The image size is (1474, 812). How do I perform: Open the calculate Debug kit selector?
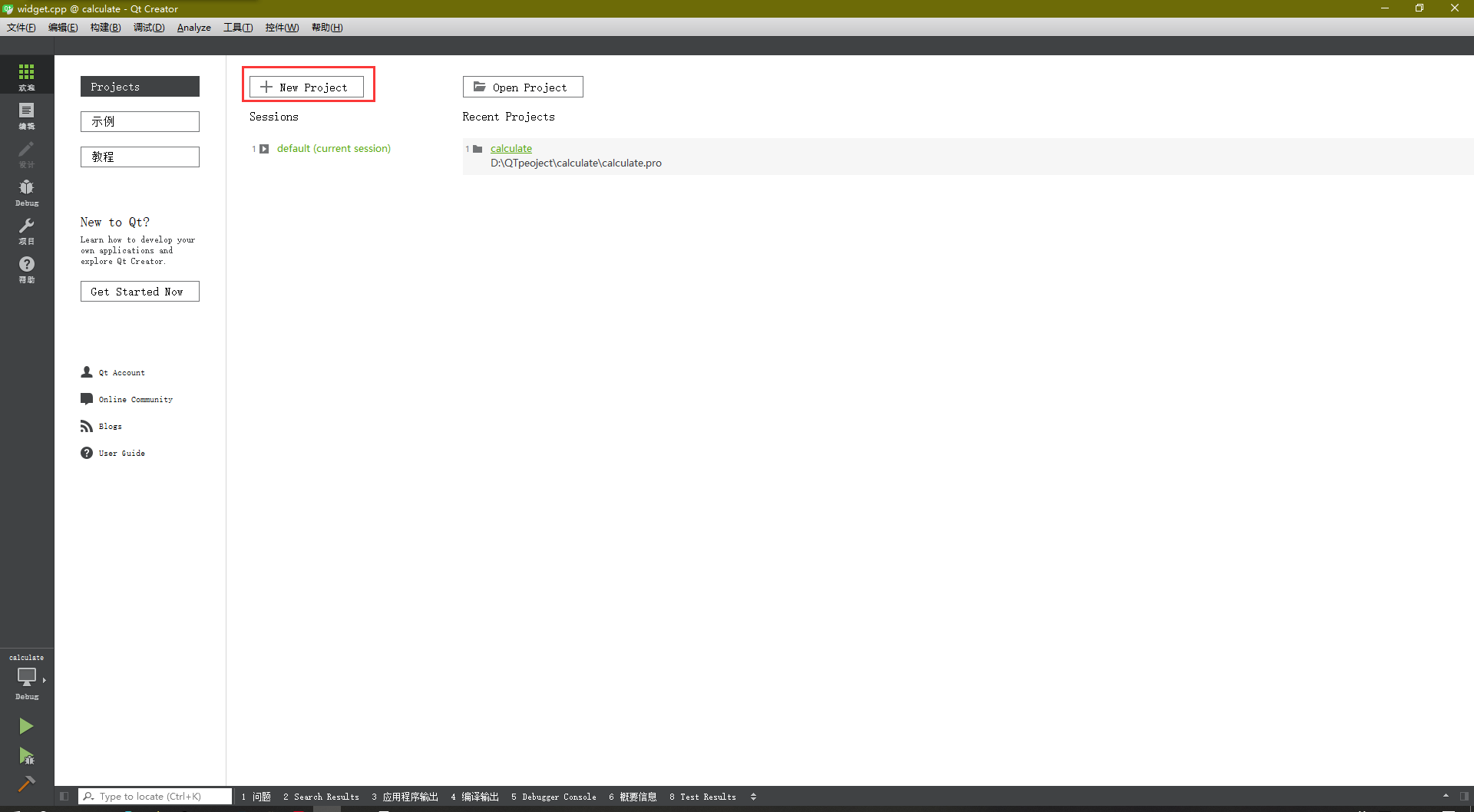click(27, 677)
